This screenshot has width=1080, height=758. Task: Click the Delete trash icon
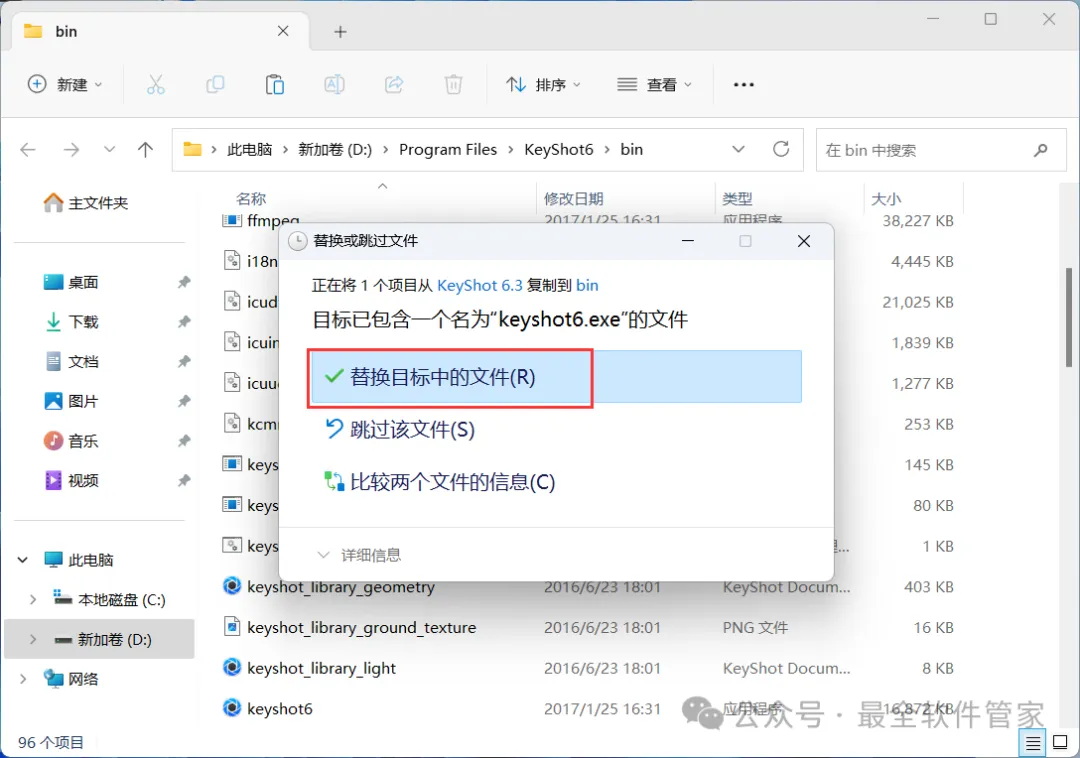click(x=453, y=85)
